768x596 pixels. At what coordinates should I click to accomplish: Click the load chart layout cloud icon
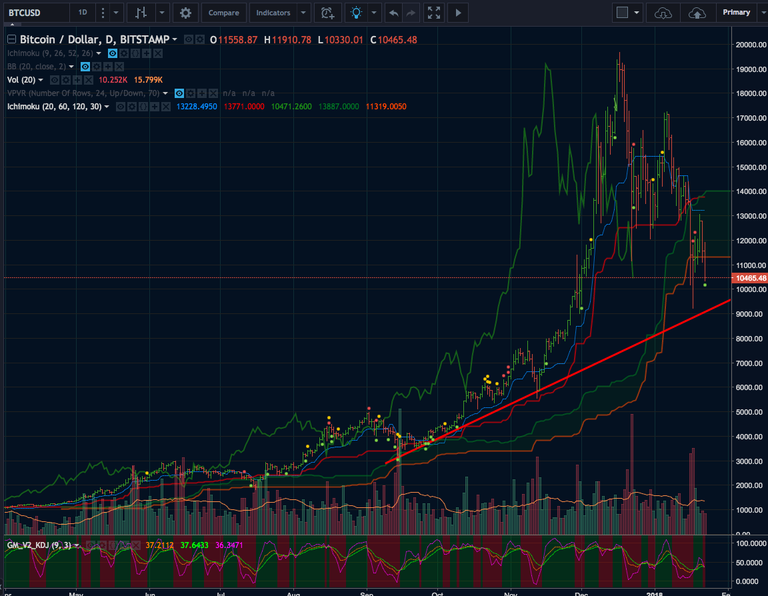pyautogui.click(x=662, y=13)
